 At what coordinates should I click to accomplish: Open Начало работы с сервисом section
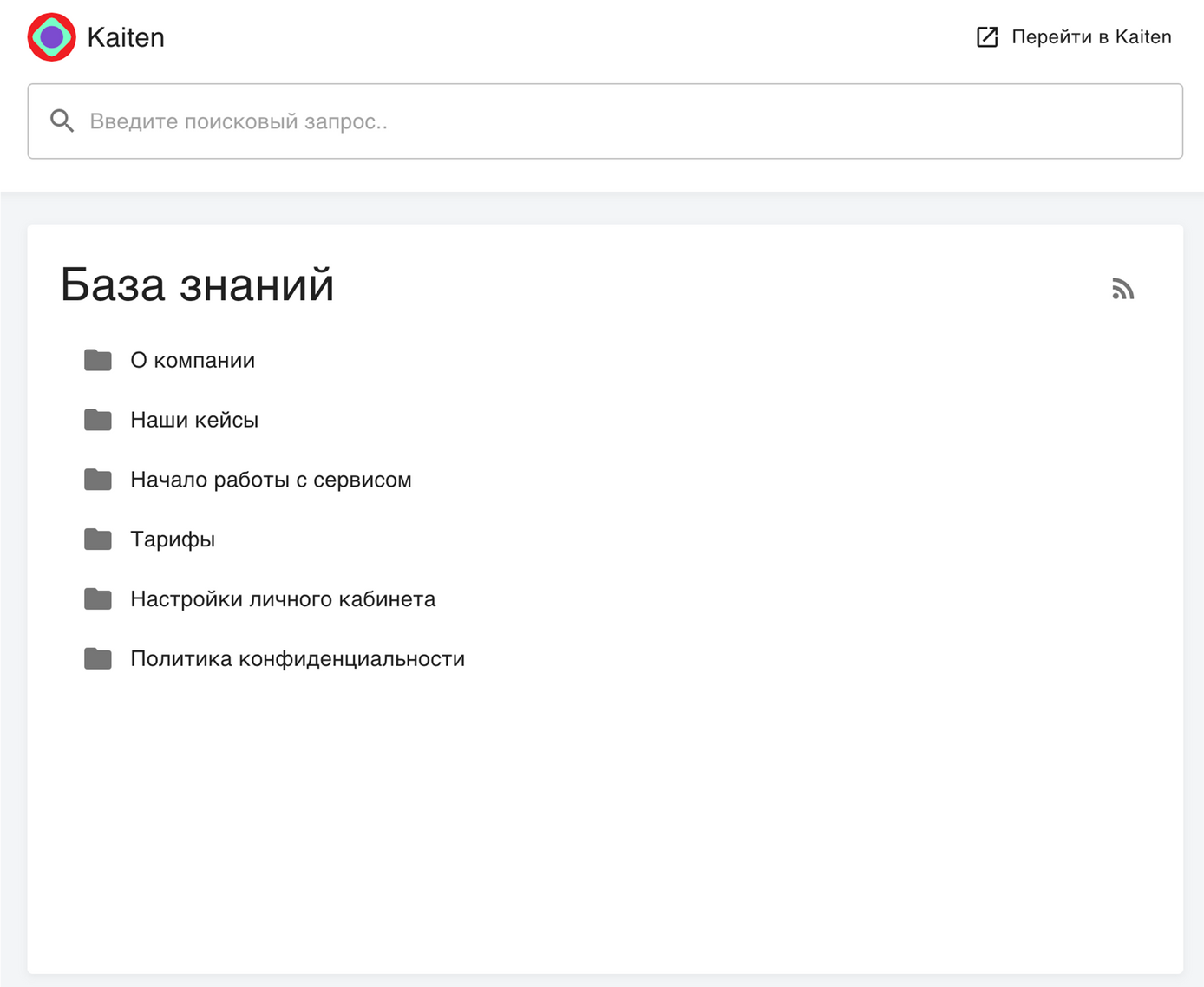pyautogui.click(x=271, y=480)
